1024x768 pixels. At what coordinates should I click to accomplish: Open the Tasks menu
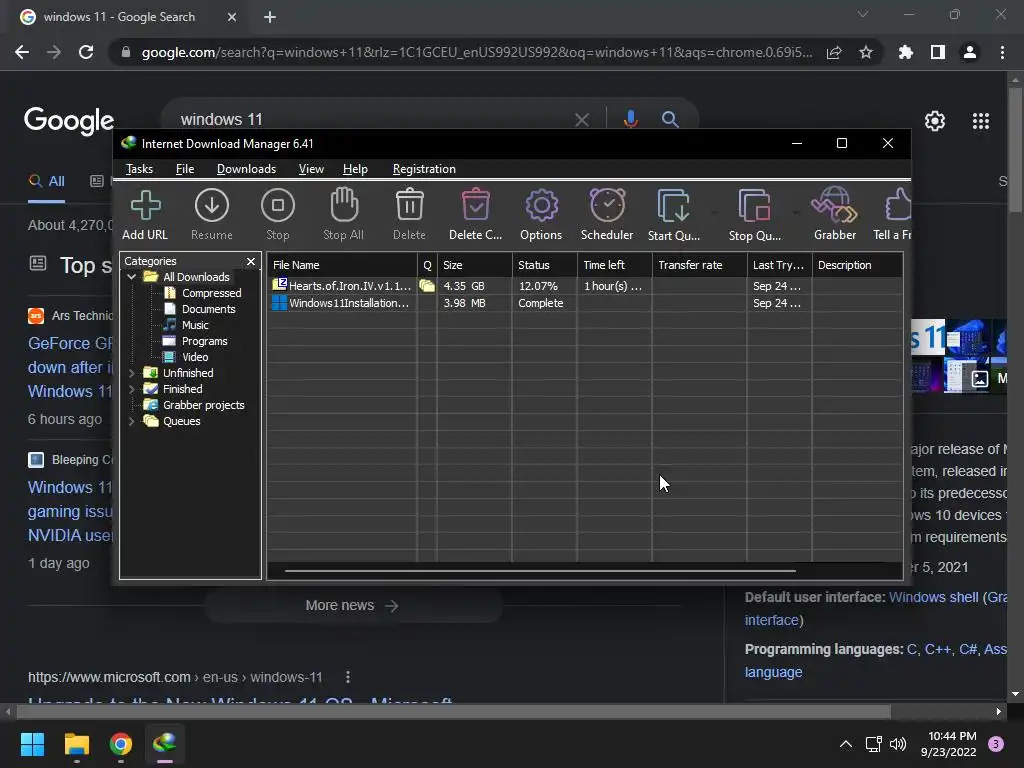point(139,169)
